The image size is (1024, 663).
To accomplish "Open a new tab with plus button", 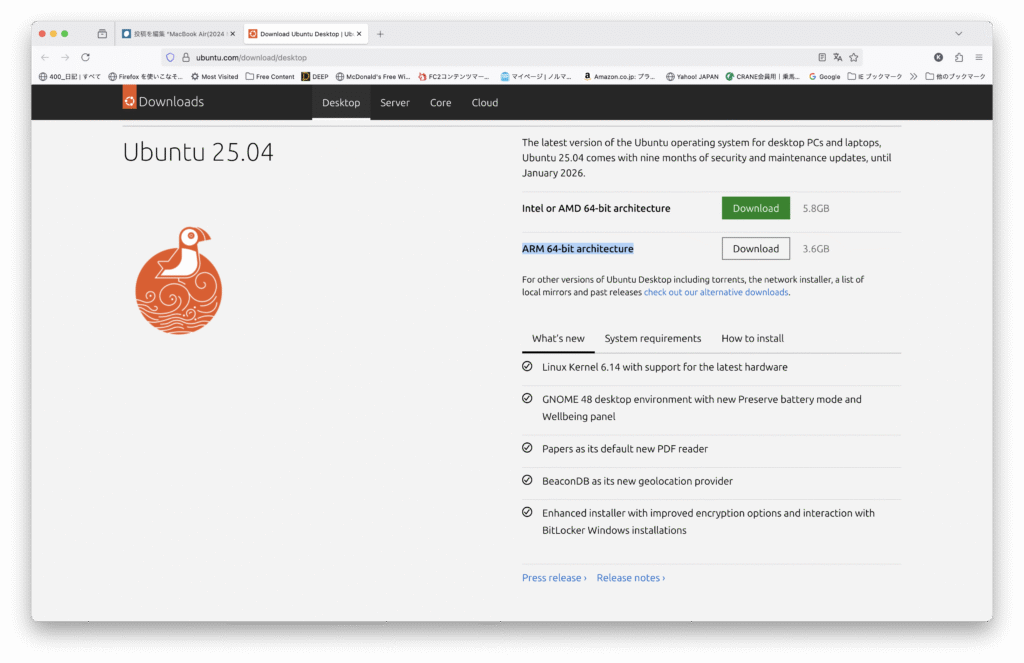I will [380, 33].
